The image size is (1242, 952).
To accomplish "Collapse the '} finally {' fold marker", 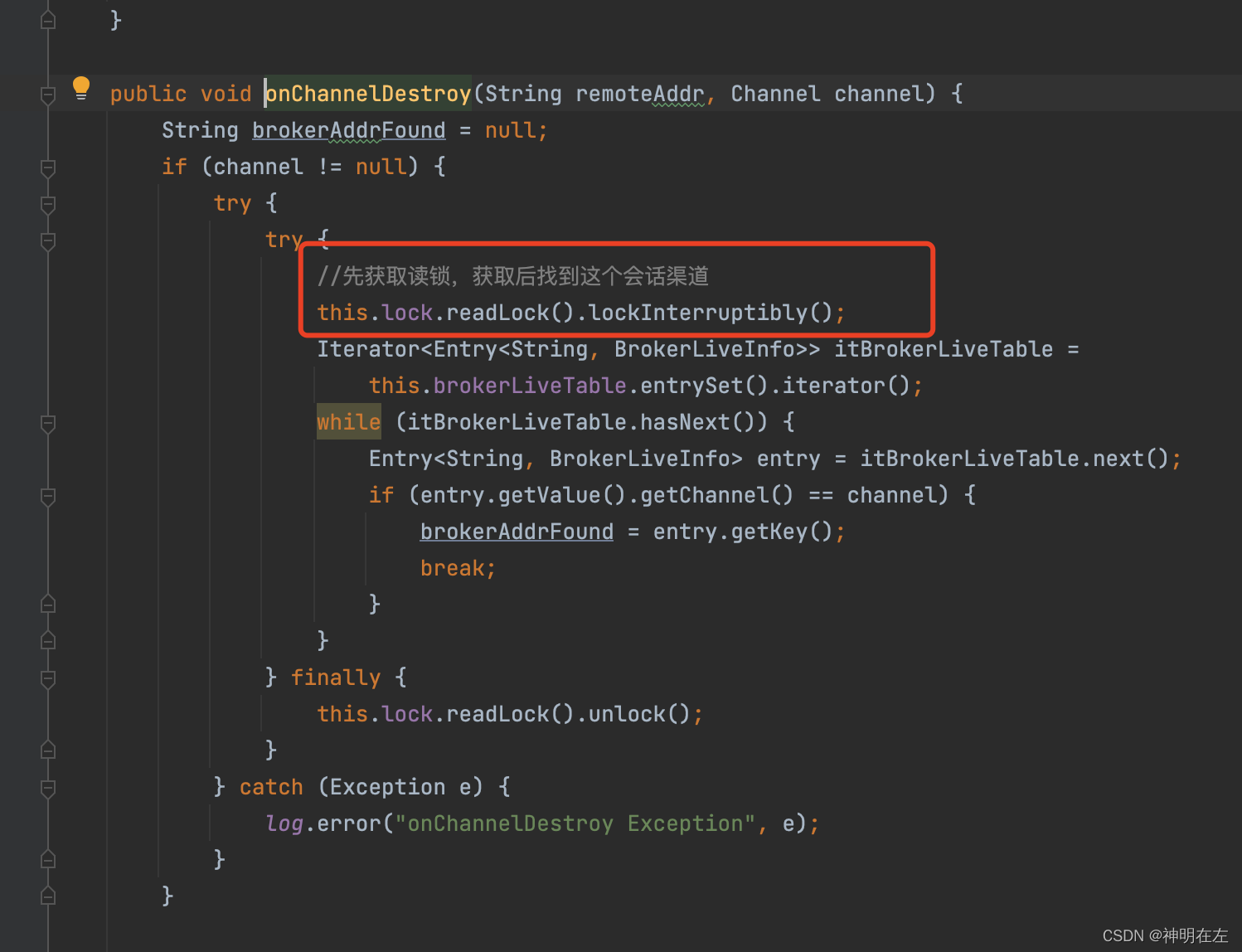I will (48, 678).
